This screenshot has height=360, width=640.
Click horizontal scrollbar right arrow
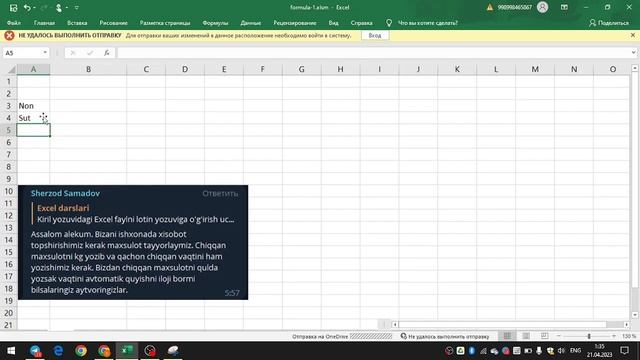coord(626,324)
